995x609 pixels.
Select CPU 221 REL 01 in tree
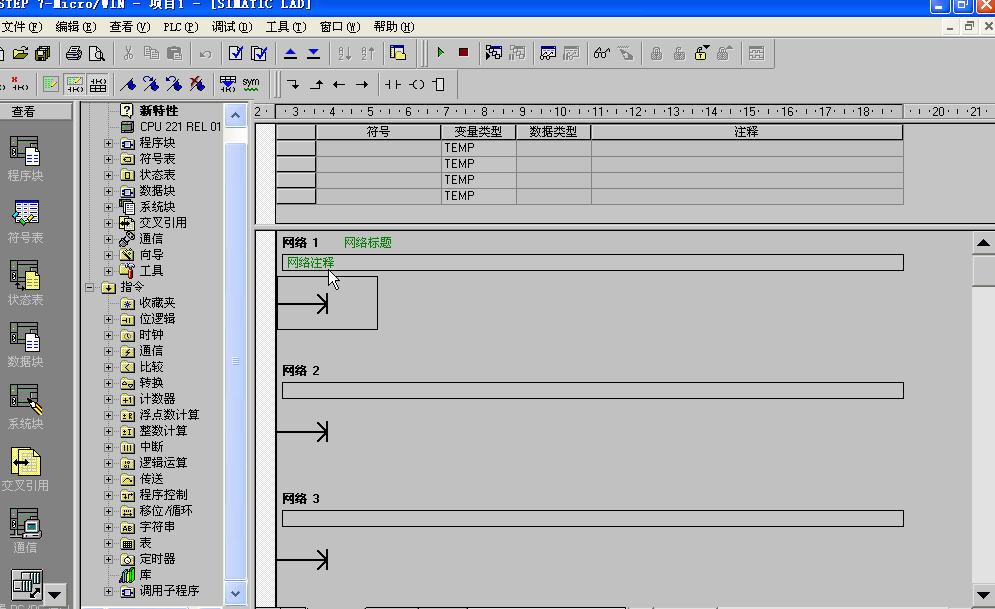[180, 127]
